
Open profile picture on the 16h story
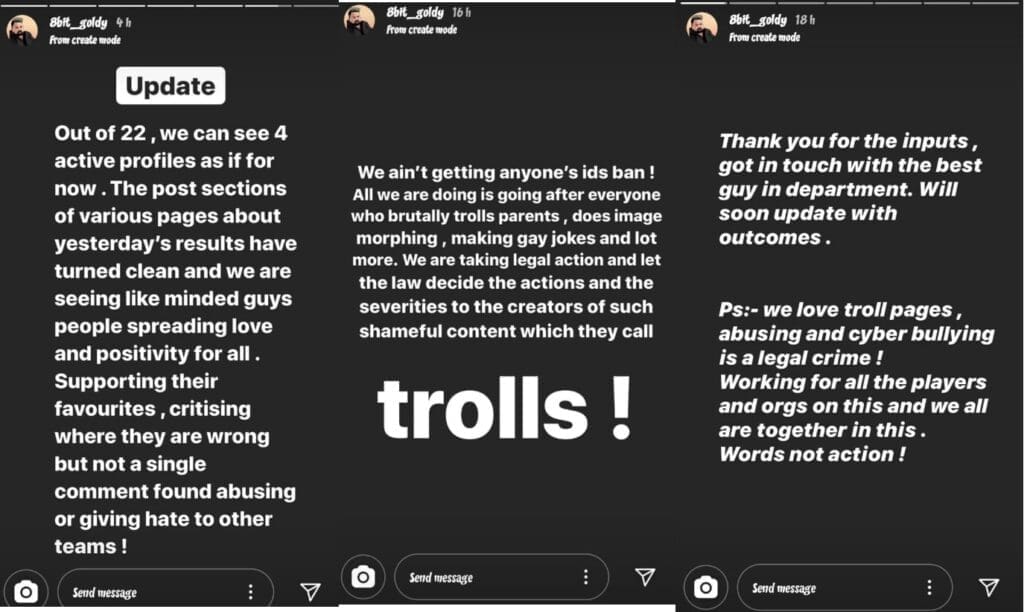click(360, 20)
